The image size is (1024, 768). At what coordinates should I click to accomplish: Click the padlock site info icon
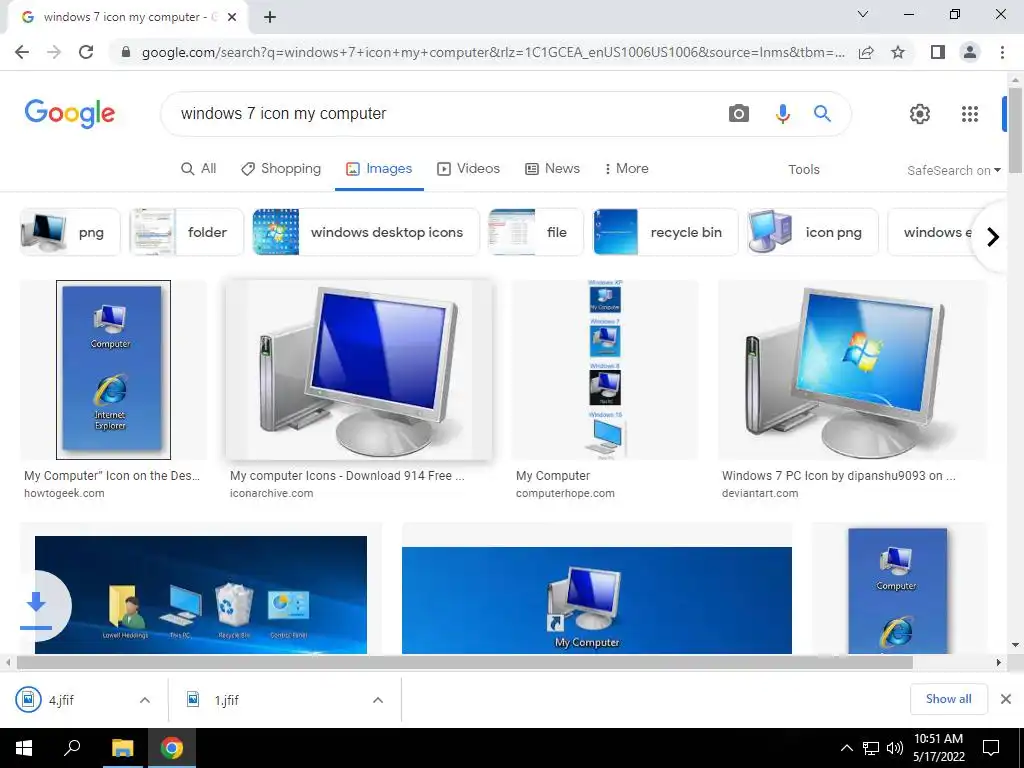[x=126, y=52]
